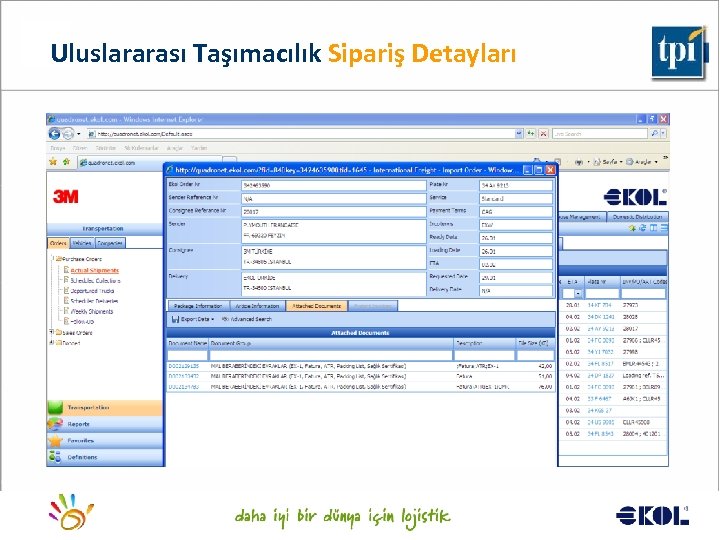Sort by File Size column header
This screenshot has height=540, width=720.
click(535, 343)
